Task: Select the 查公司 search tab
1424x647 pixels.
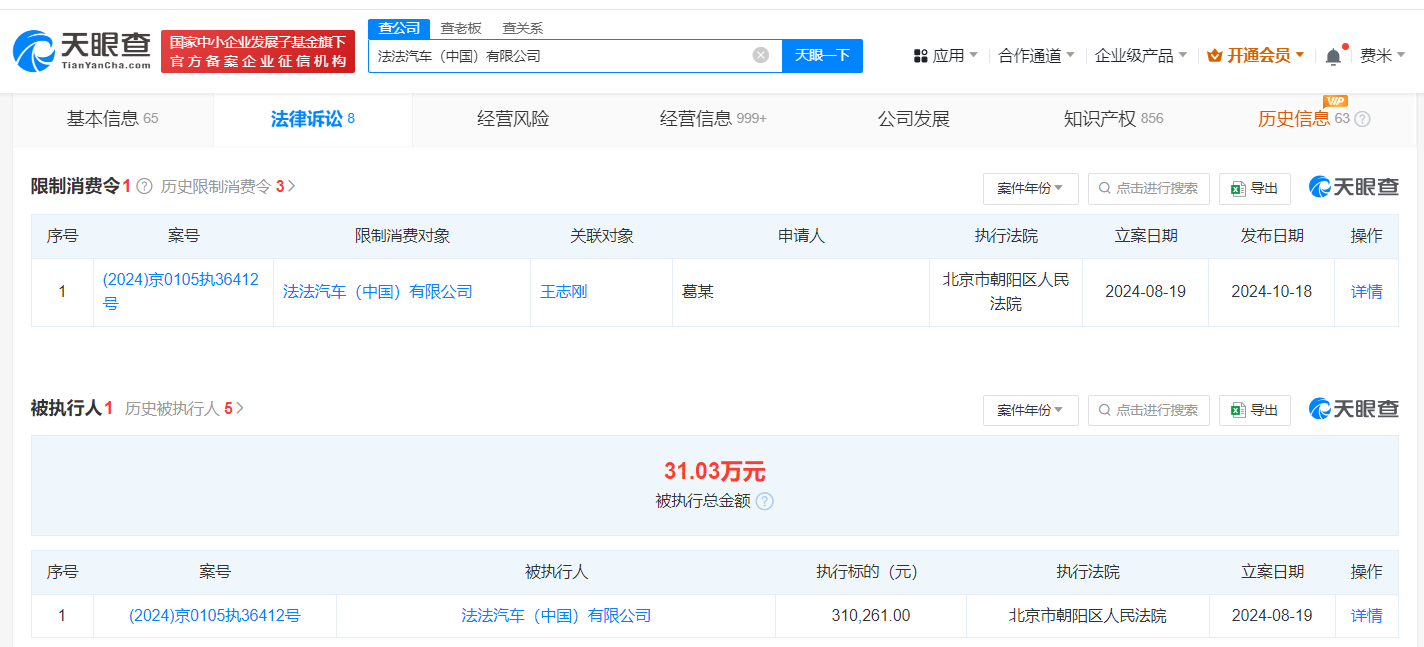Action: 399,28
